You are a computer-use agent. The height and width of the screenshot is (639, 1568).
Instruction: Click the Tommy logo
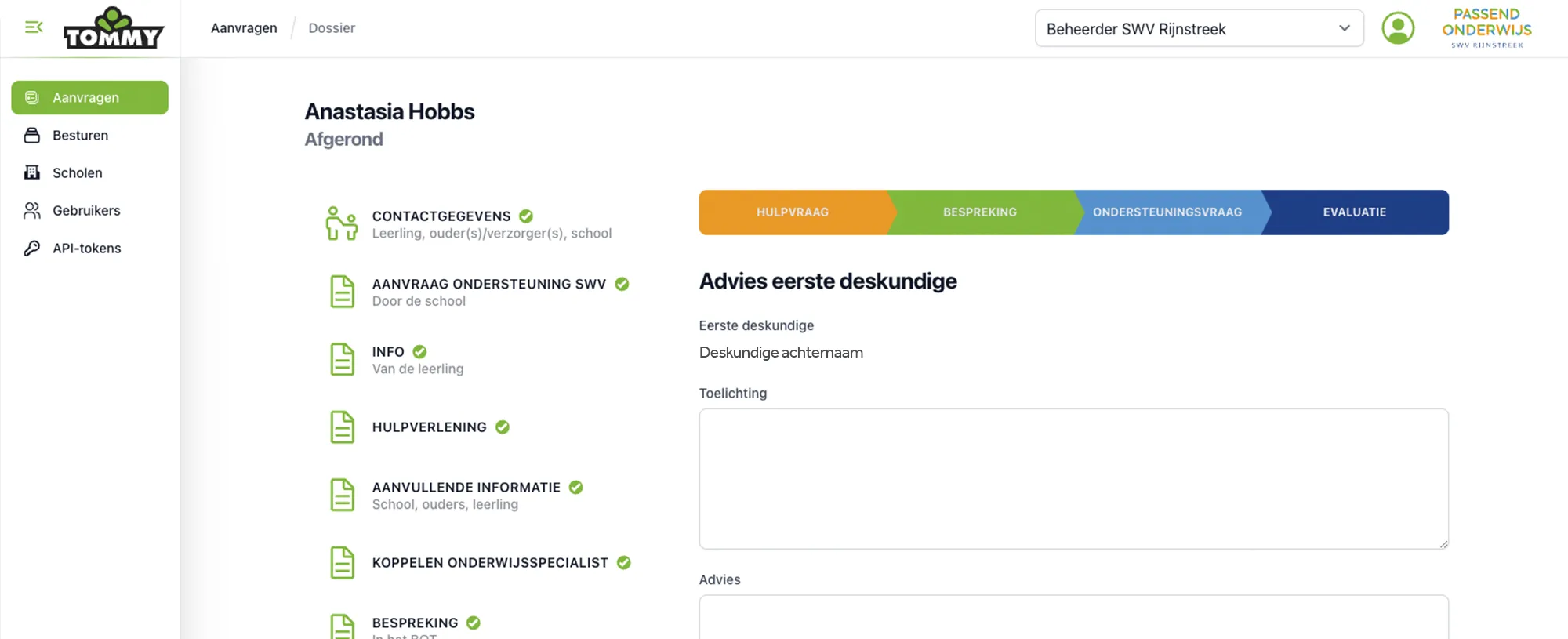click(x=114, y=29)
